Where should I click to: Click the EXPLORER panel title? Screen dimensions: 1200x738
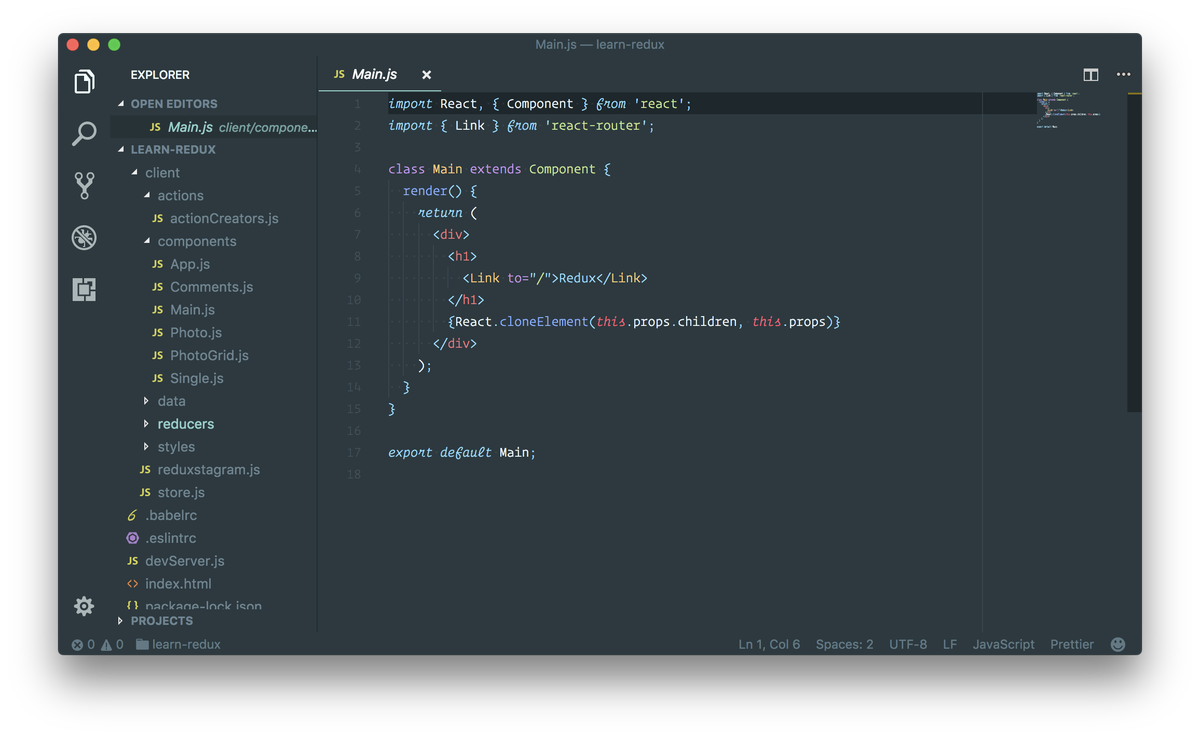[x=160, y=75]
